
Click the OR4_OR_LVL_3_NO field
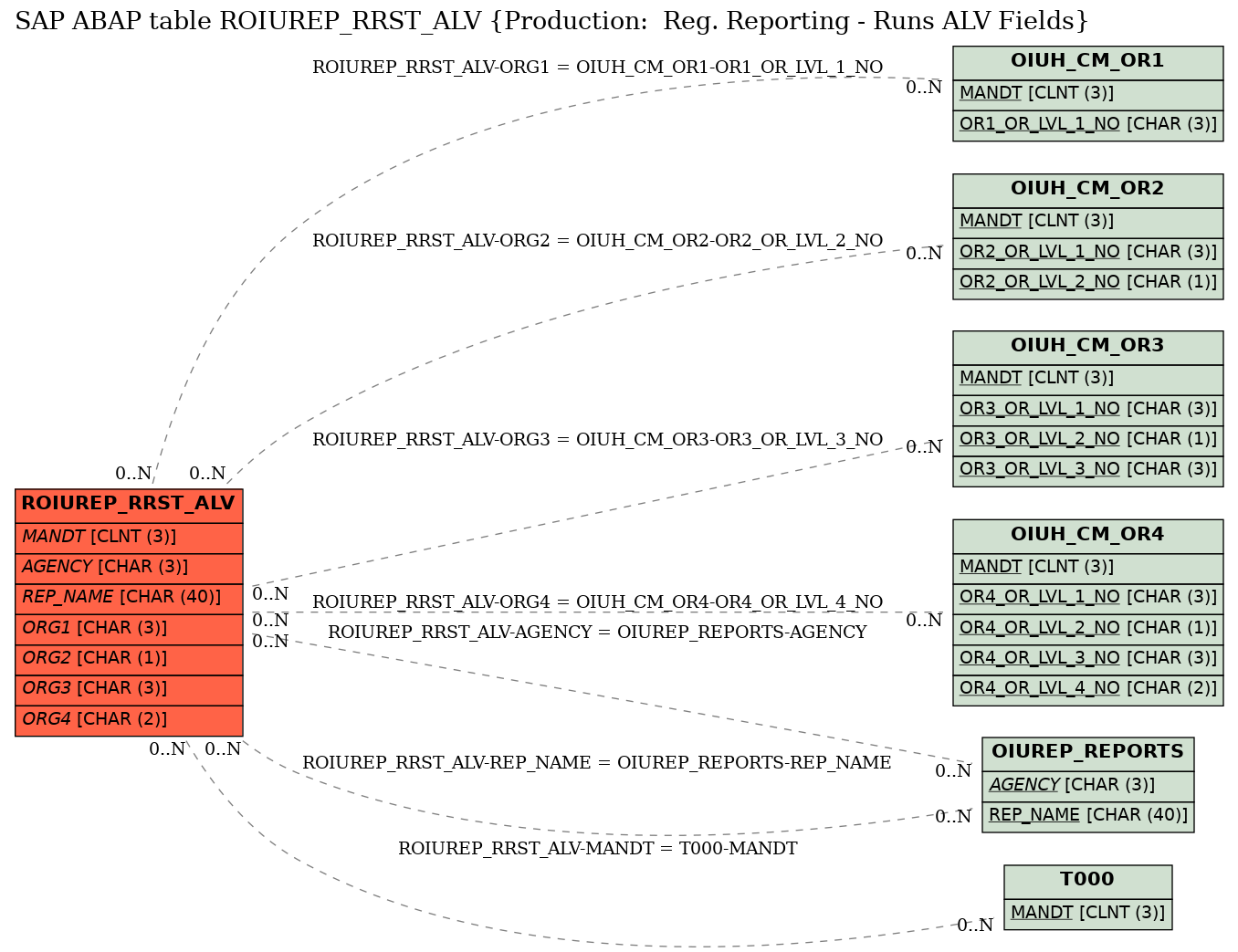(1087, 659)
